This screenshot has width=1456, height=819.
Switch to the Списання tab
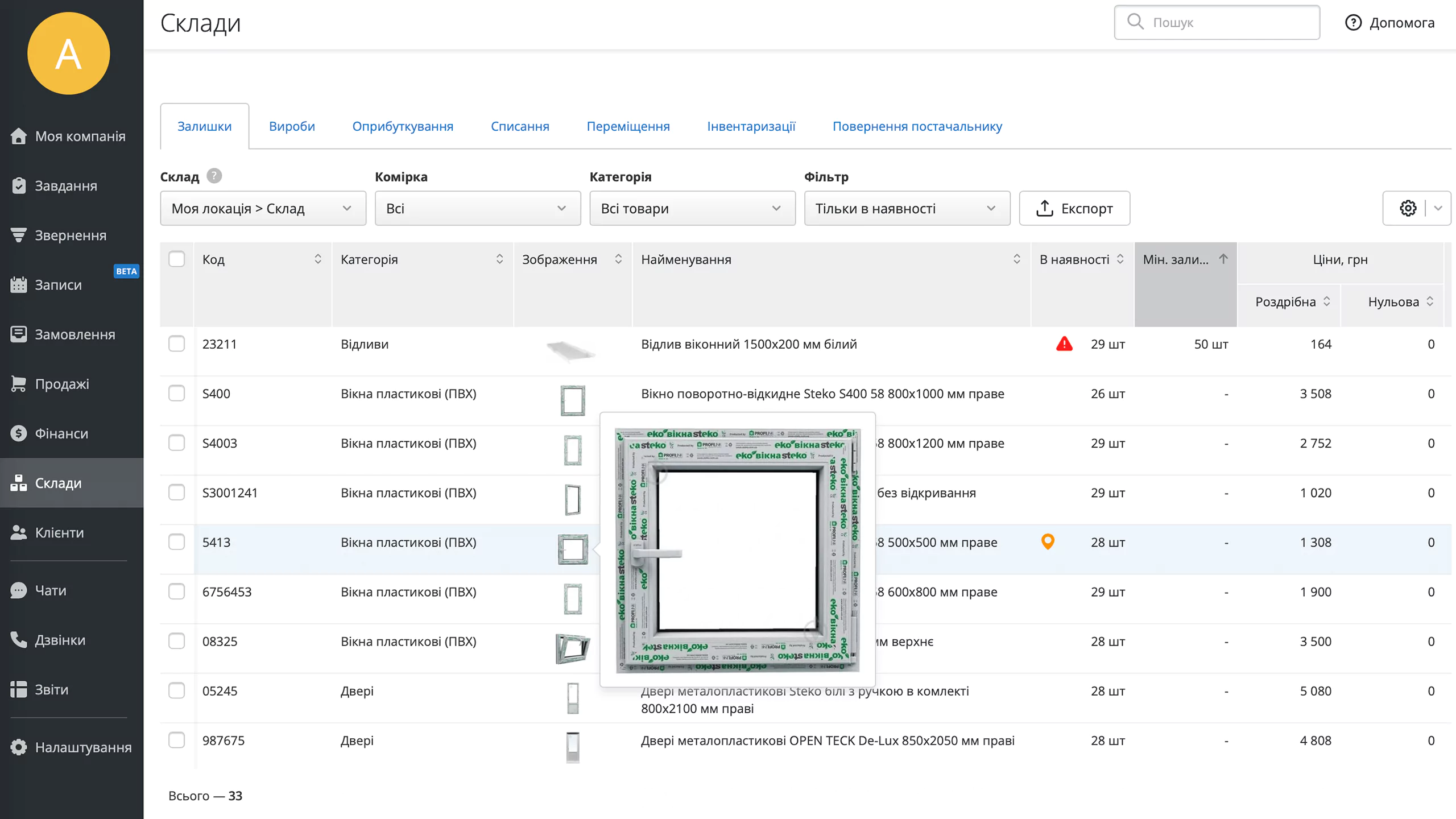click(520, 126)
